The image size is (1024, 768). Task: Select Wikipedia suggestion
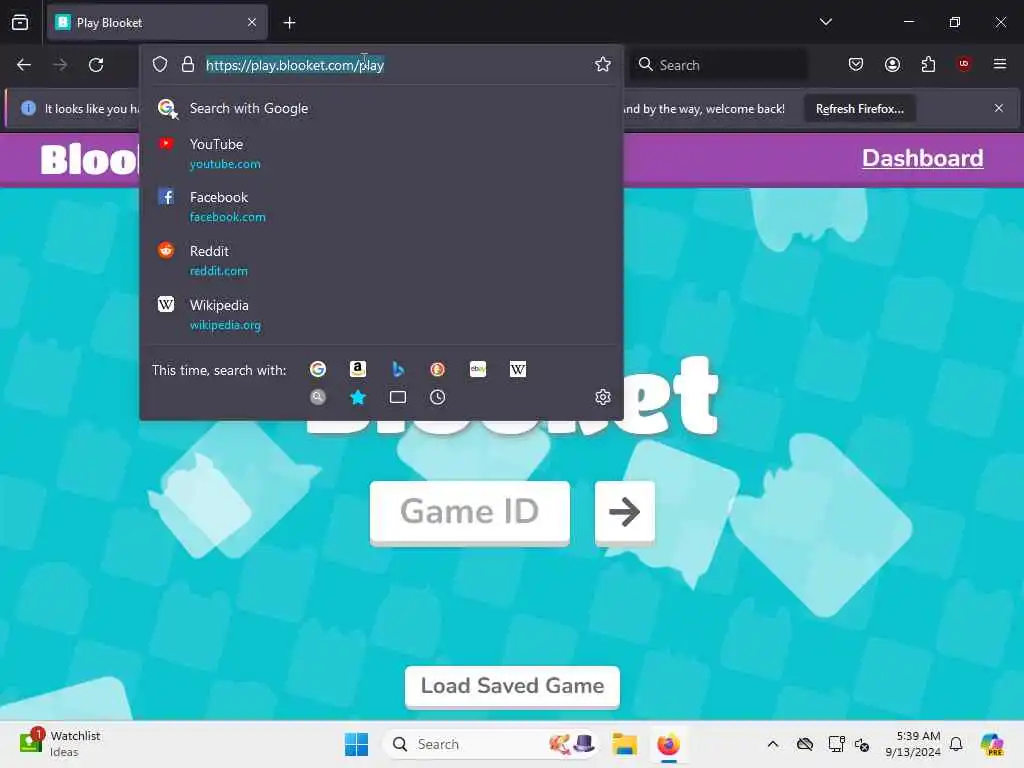click(x=381, y=315)
